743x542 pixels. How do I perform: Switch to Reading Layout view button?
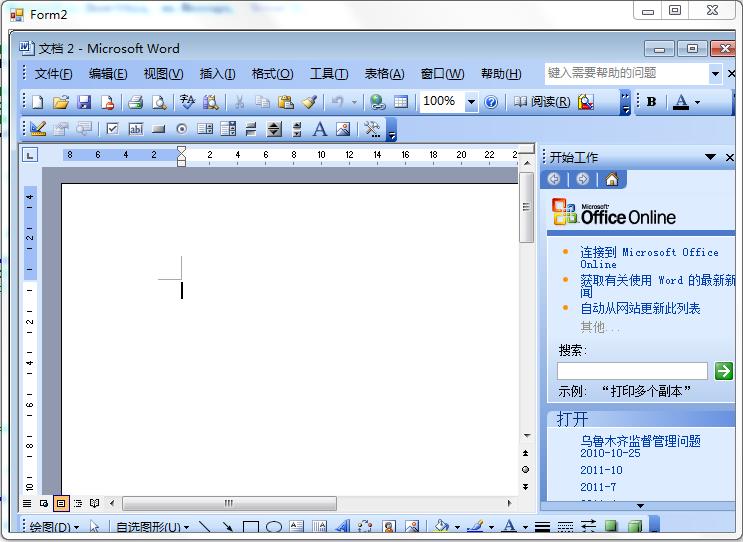95,503
